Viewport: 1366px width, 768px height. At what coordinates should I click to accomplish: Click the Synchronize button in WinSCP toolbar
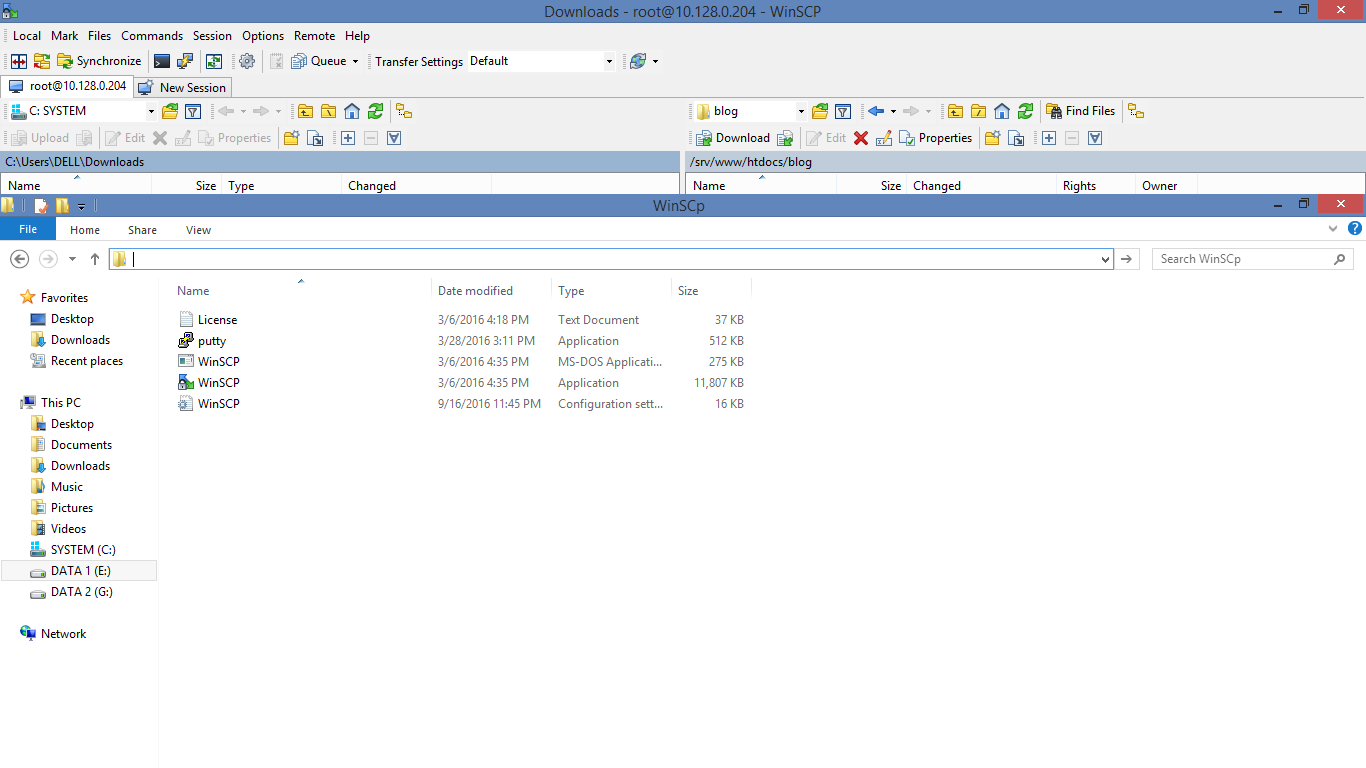tap(99, 61)
